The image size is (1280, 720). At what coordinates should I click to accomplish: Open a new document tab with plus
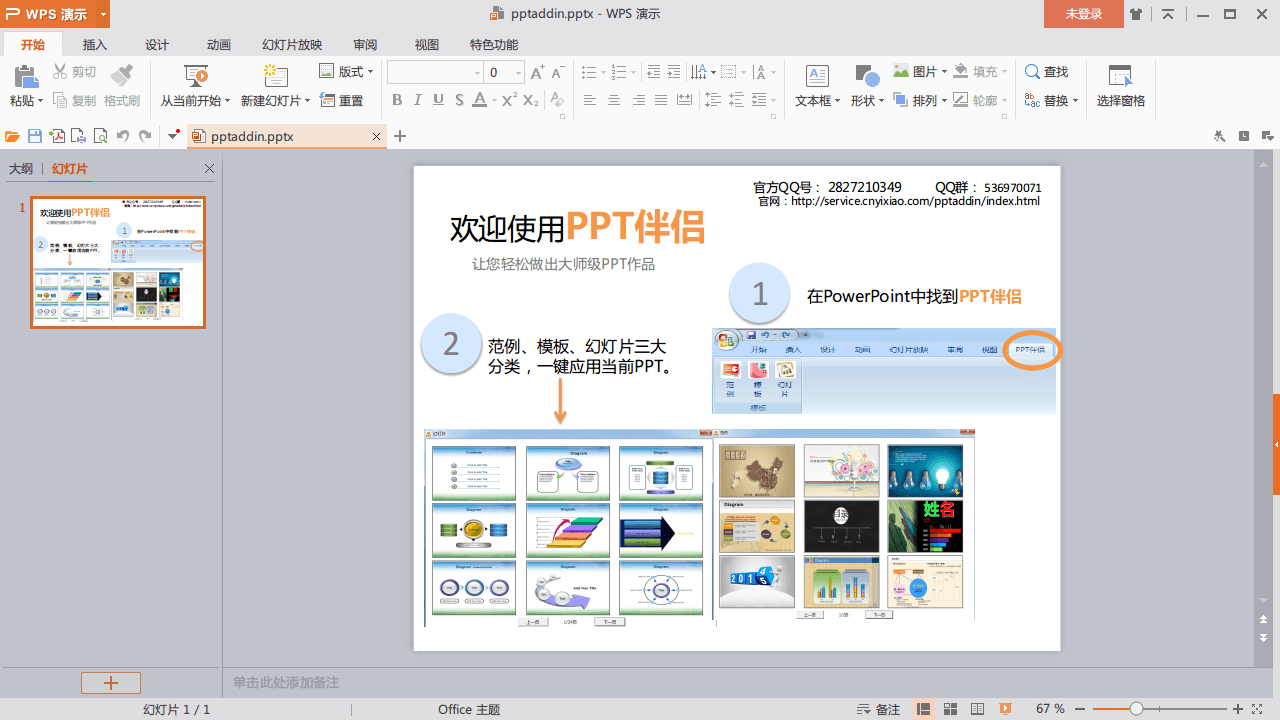click(x=400, y=136)
